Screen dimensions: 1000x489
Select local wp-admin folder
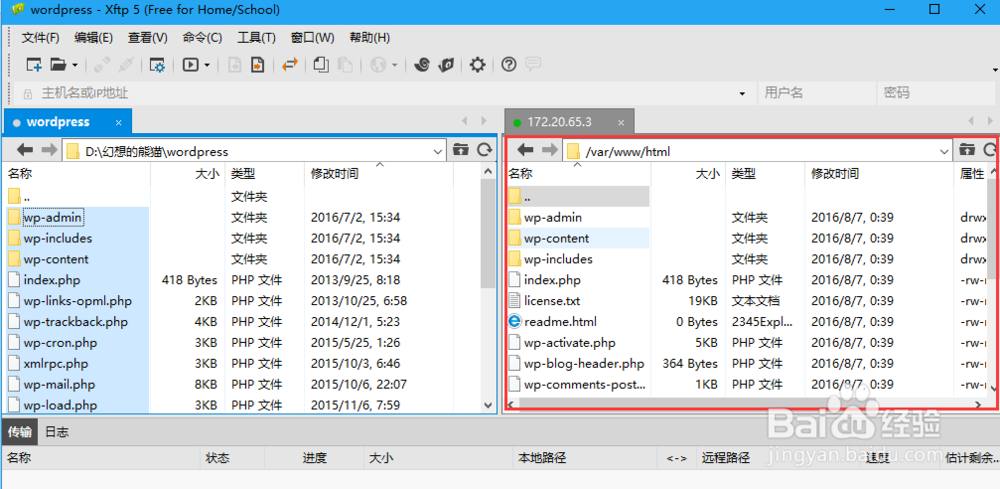tap(53, 217)
